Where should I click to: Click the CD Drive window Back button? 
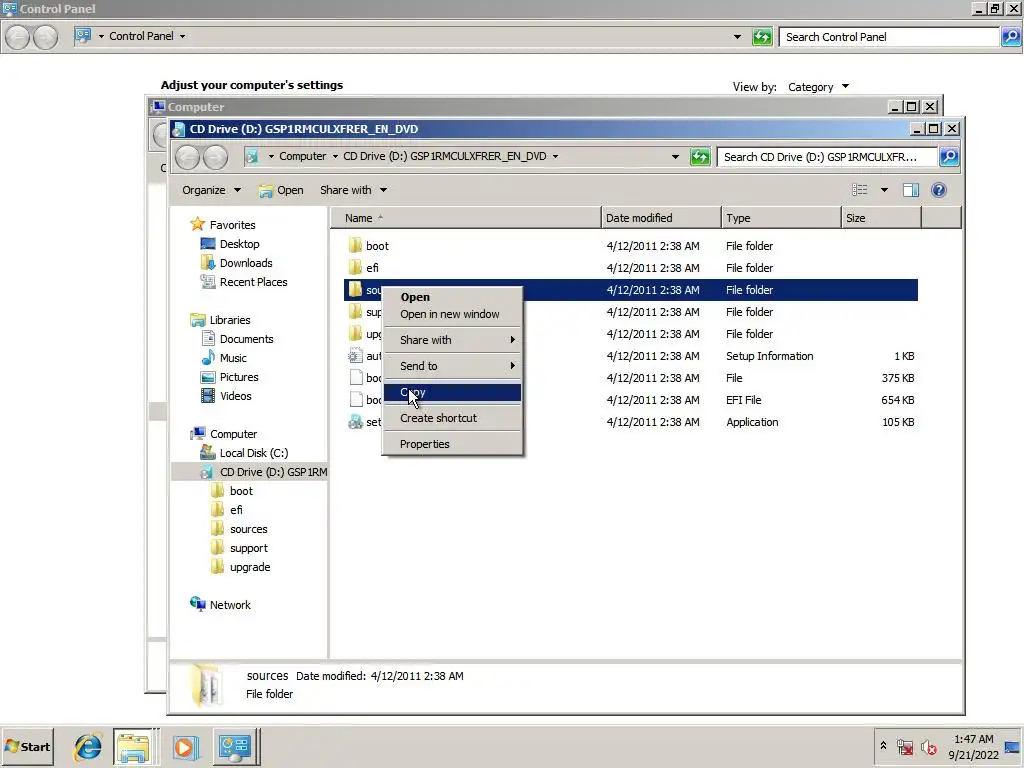click(188, 157)
